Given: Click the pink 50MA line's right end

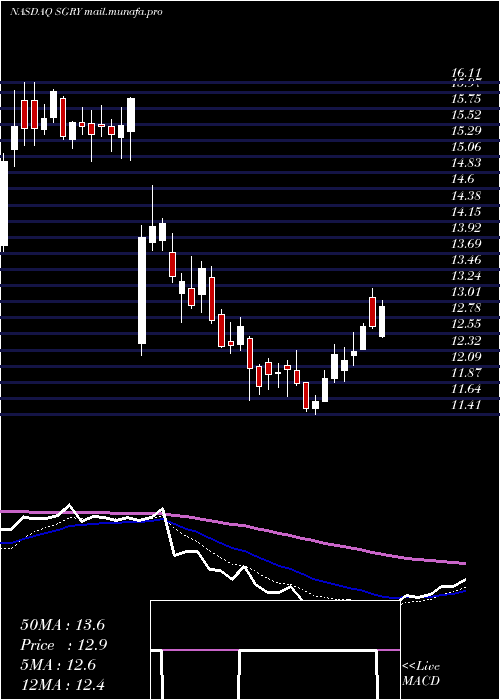Looking at the screenshot, I should click(x=463, y=563).
